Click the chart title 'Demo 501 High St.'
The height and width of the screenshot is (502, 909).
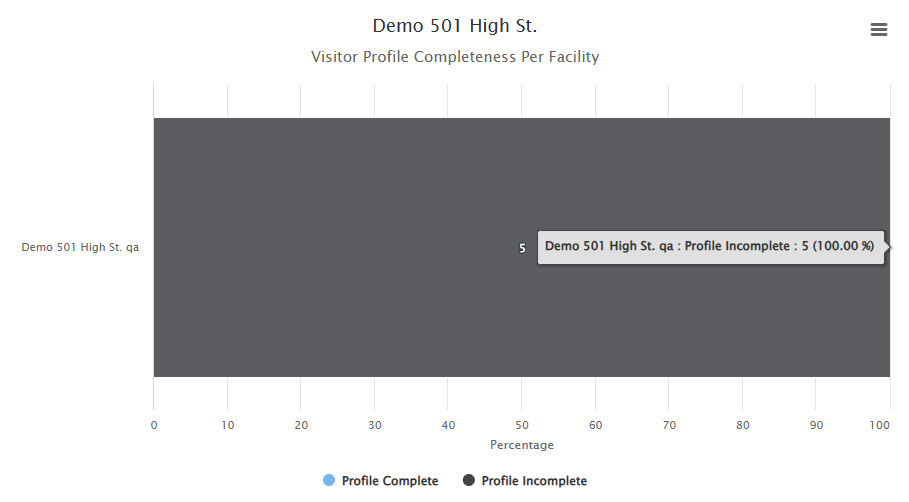pos(454,26)
